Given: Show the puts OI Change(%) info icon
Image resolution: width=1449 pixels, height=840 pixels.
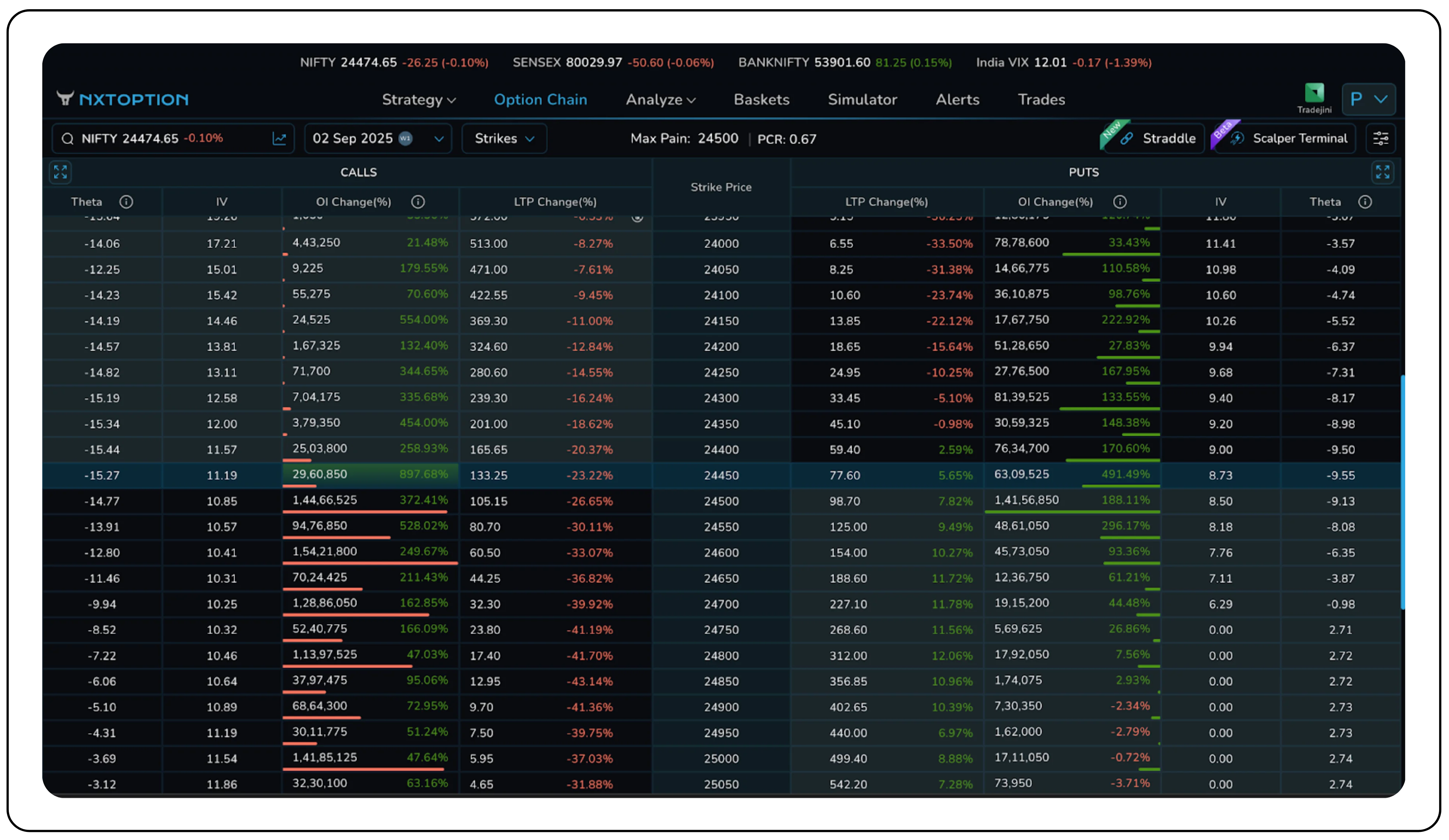Looking at the screenshot, I should coord(1119,202).
